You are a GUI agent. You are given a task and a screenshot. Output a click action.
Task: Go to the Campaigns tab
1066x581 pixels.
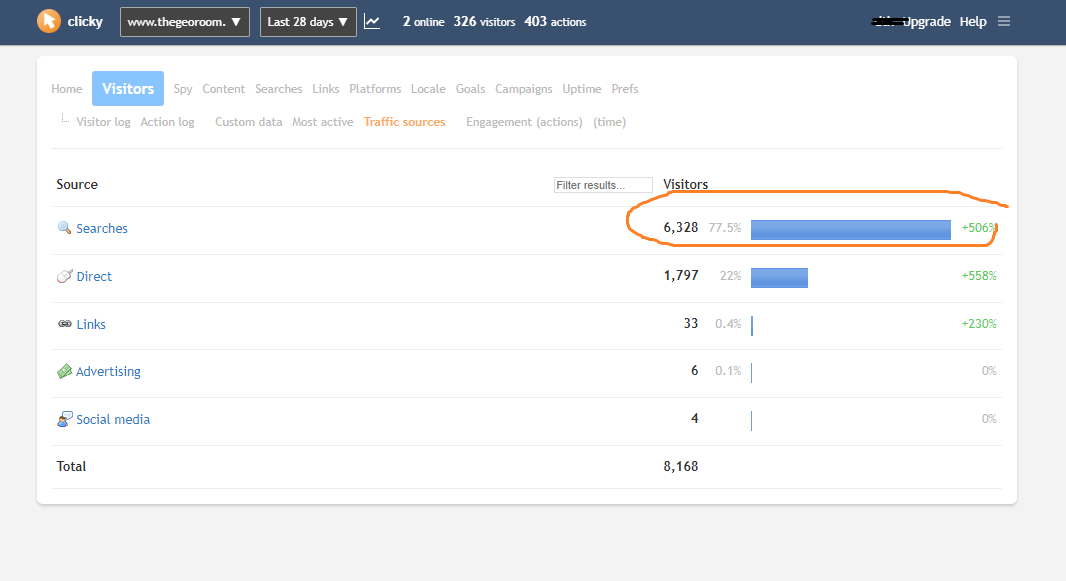[x=523, y=89]
